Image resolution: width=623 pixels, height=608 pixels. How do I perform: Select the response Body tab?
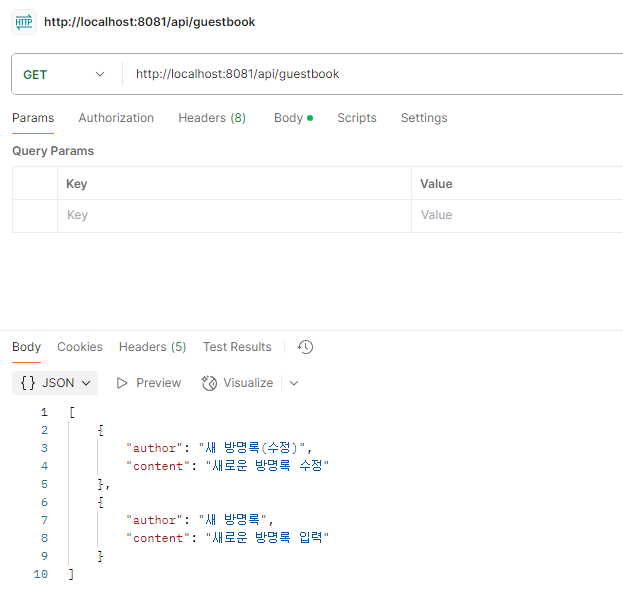(x=26, y=347)
